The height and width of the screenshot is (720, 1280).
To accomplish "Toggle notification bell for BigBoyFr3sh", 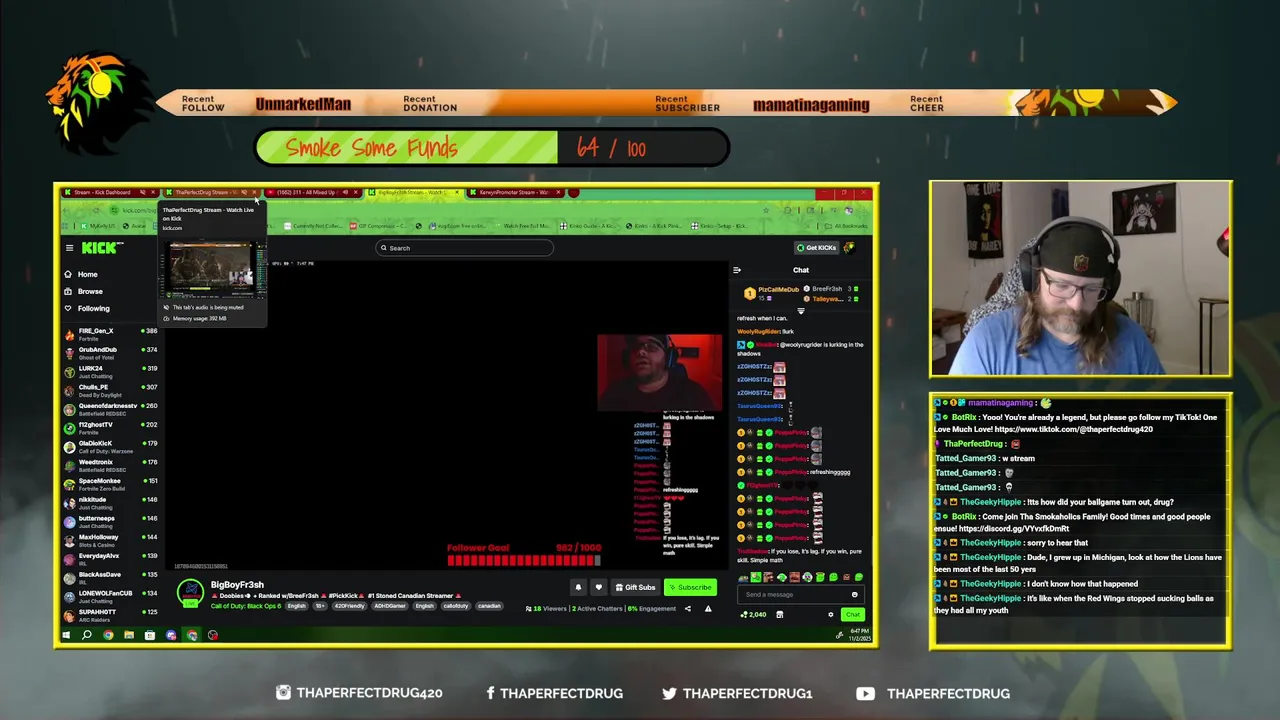I will [x=578, y=587].
